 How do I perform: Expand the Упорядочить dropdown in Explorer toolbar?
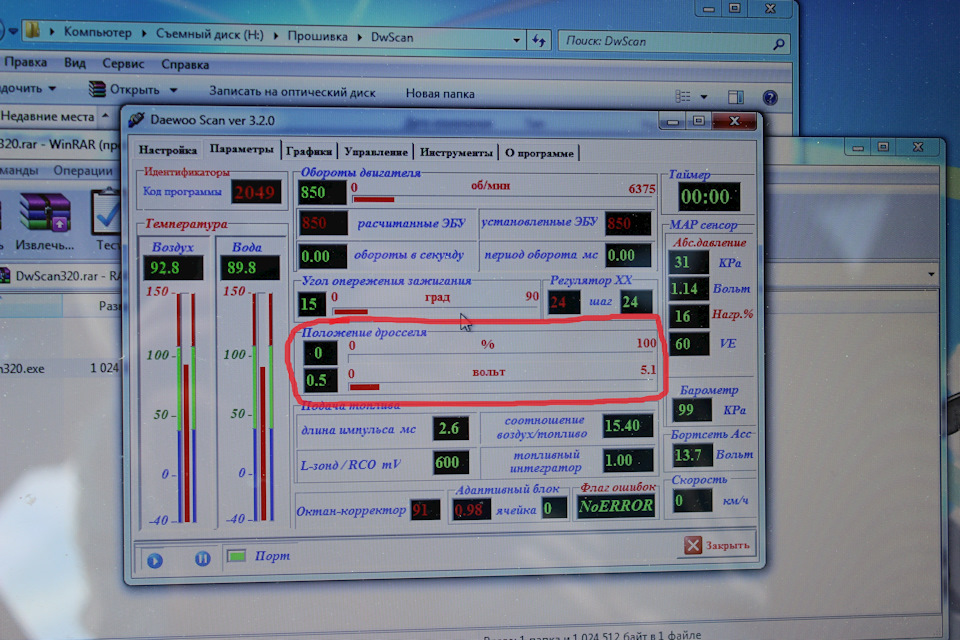[52, 89]
